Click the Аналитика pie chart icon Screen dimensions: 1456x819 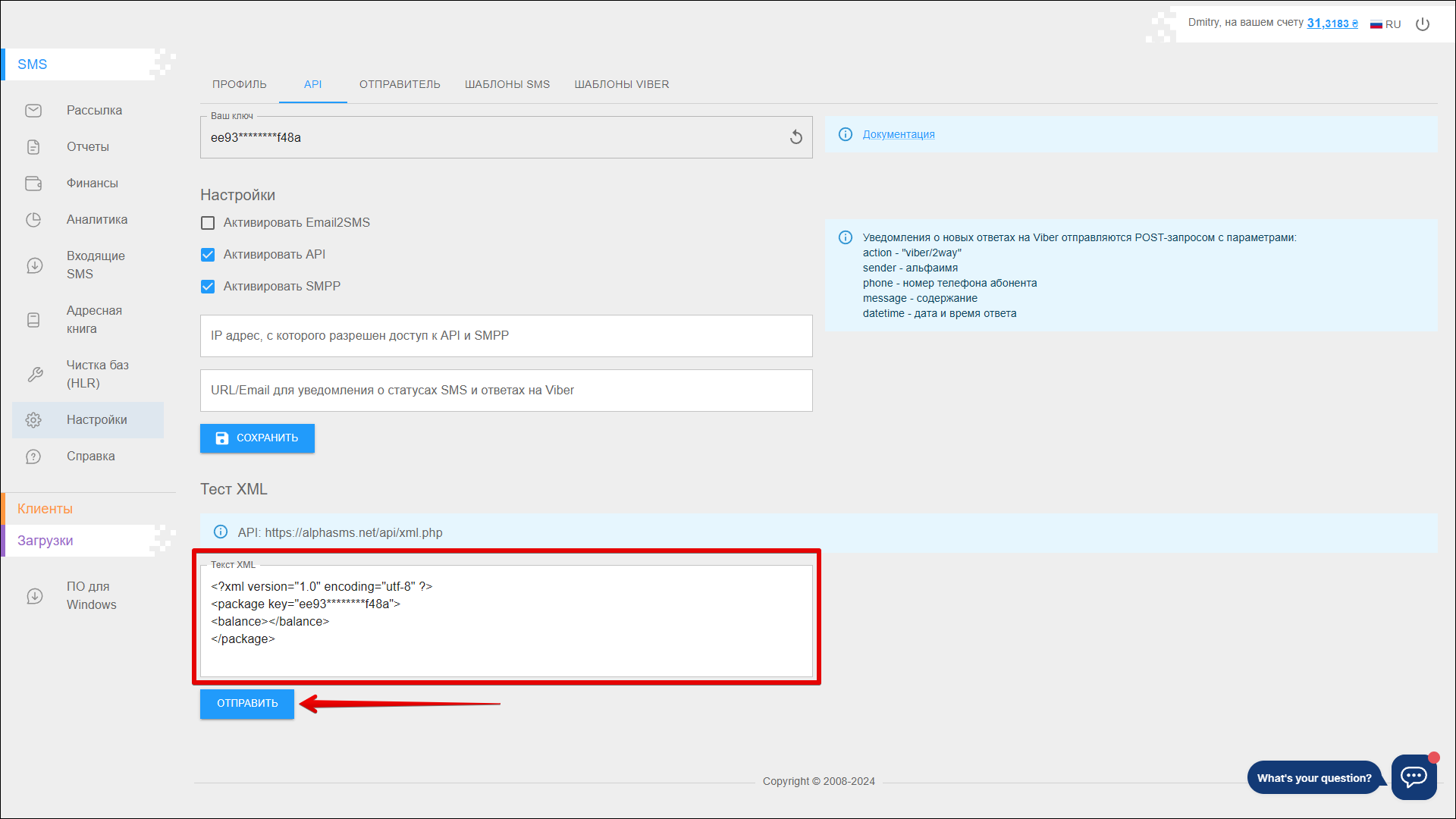point(33,220)
